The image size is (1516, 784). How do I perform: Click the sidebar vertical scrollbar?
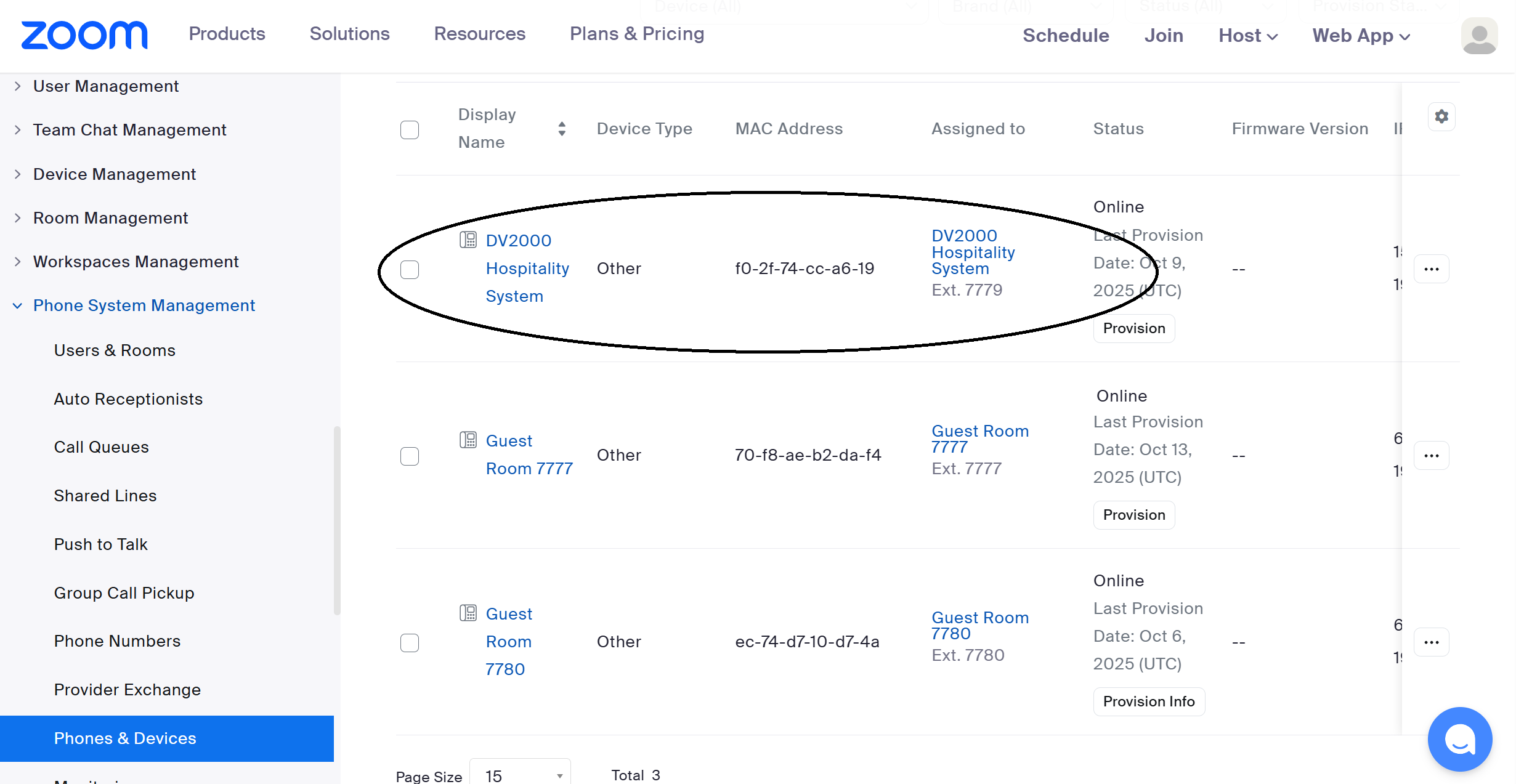click(x=337, y=520)
